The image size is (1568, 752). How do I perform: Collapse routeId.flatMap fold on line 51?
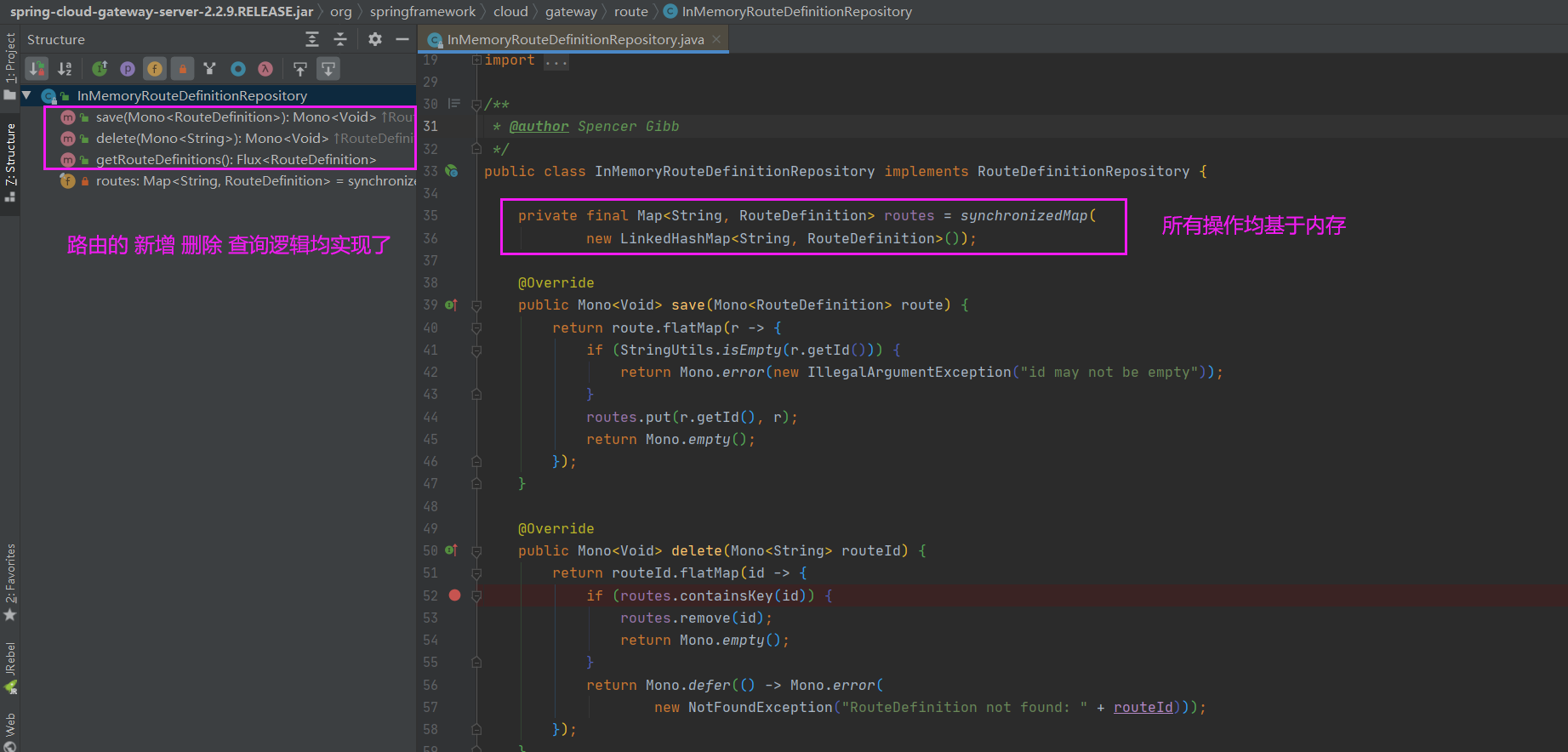[476, 573]
